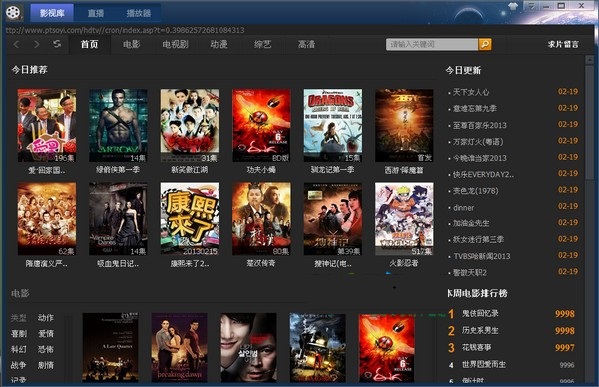Open the 搜神记 第39集 poster
599x387 pixels.
333,219
